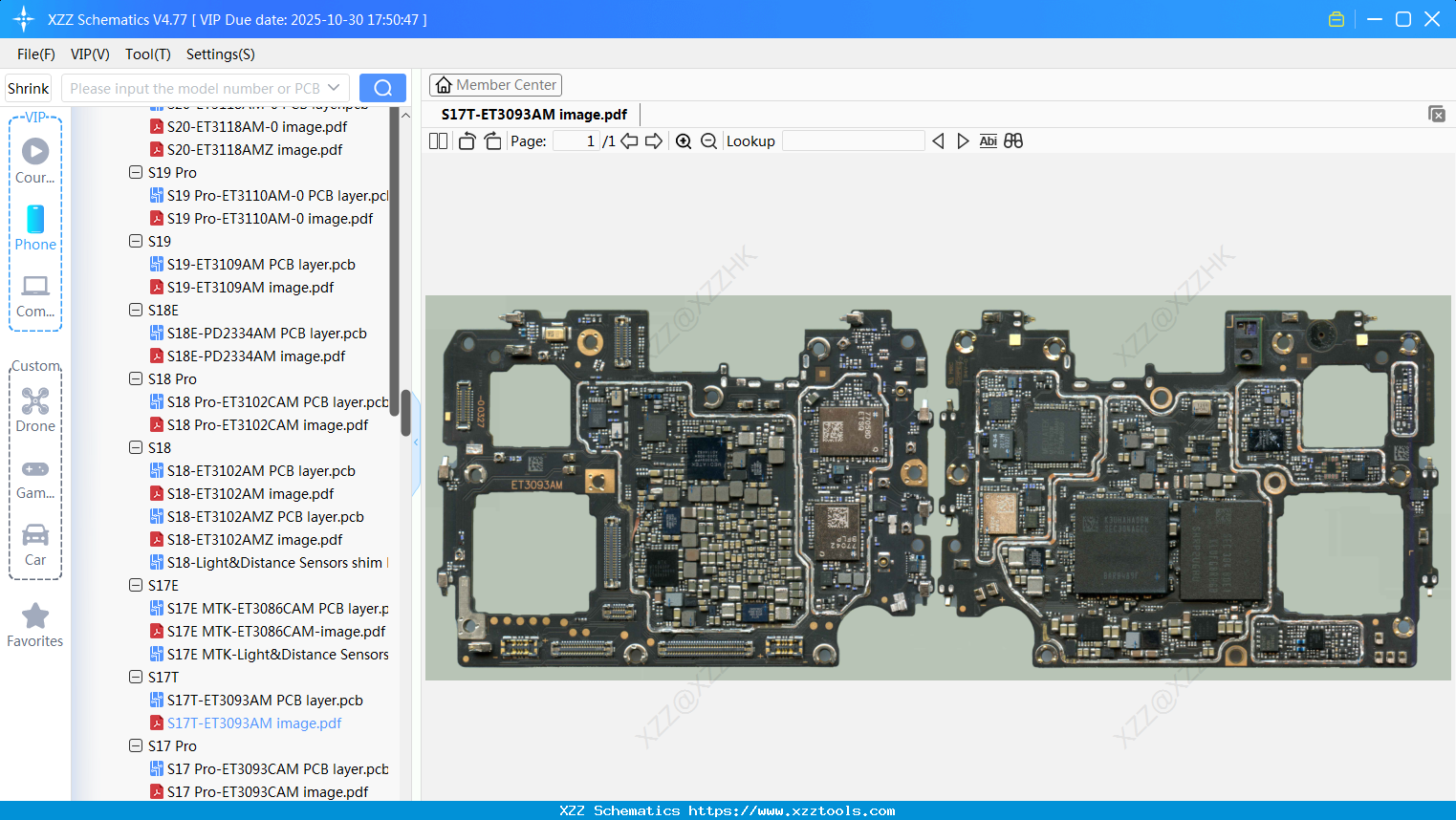Collapse the S17T group
The width and height of the screenshot is (1456, 820).
click(136, 677)
